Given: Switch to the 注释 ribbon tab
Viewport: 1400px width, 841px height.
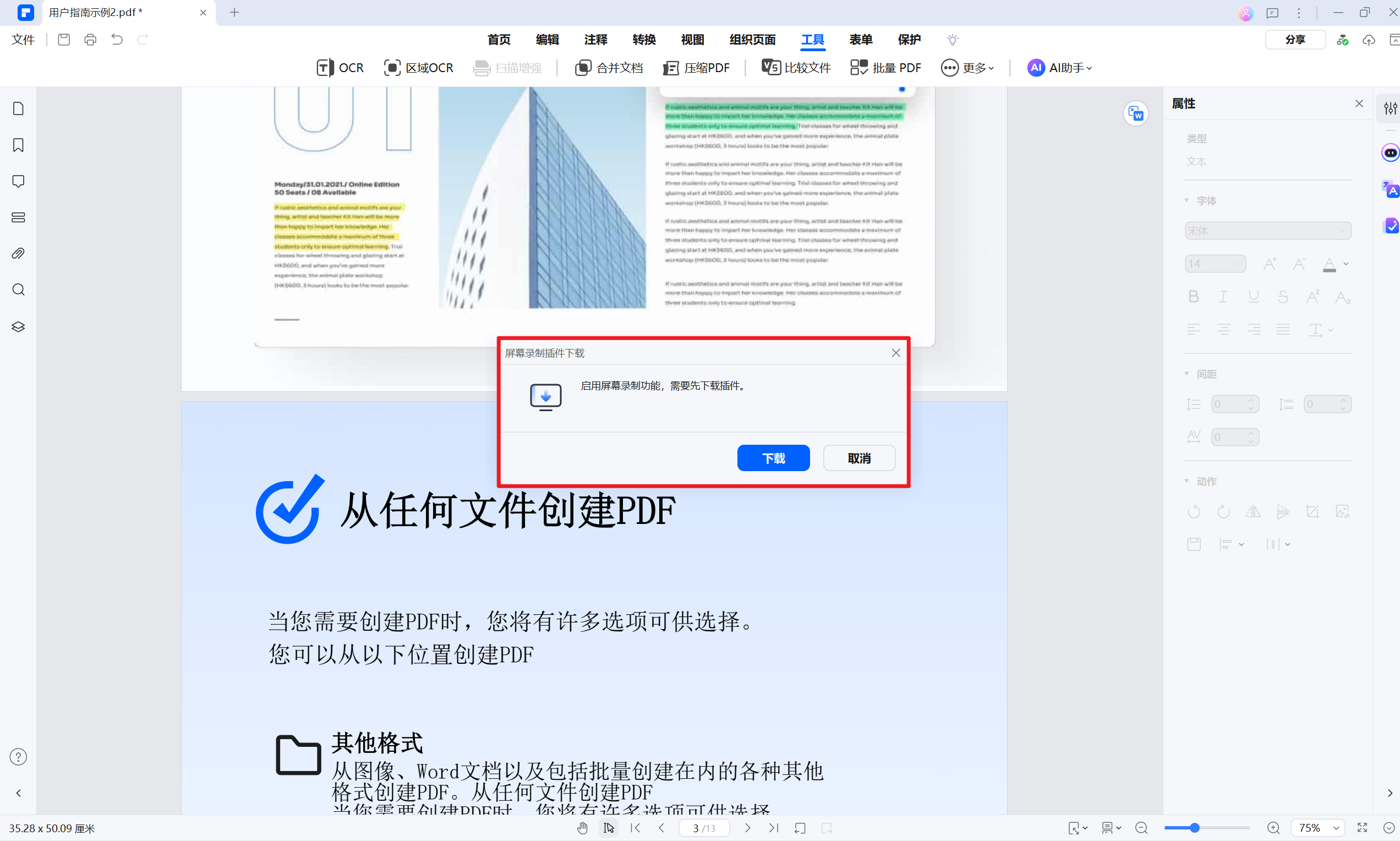Looking at the screenshot, I should [x=595, y=40].
